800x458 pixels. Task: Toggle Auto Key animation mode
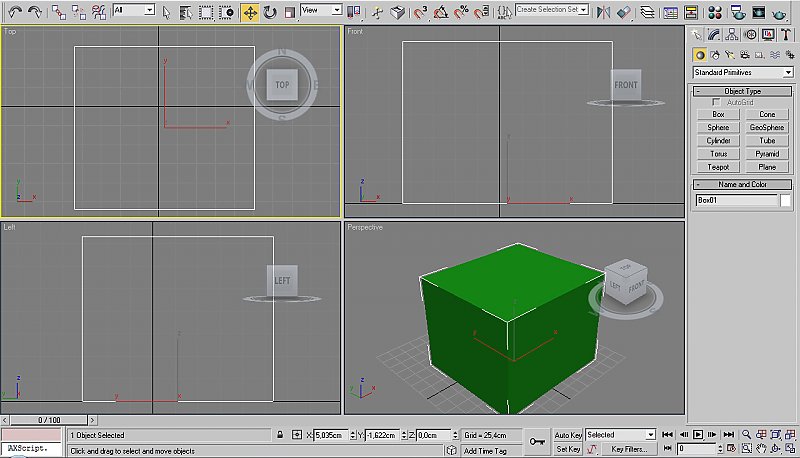pyautogui.click(x=568, y=435)
